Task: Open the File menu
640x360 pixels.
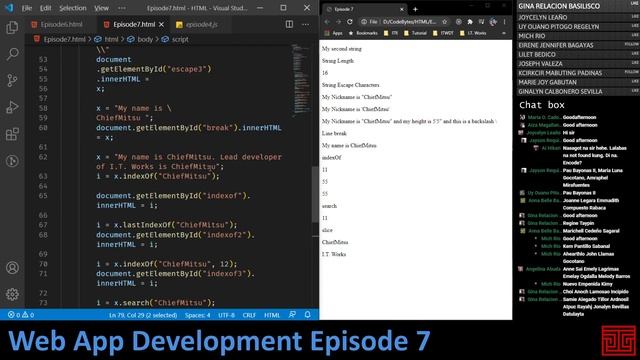Action: point(27,8)
